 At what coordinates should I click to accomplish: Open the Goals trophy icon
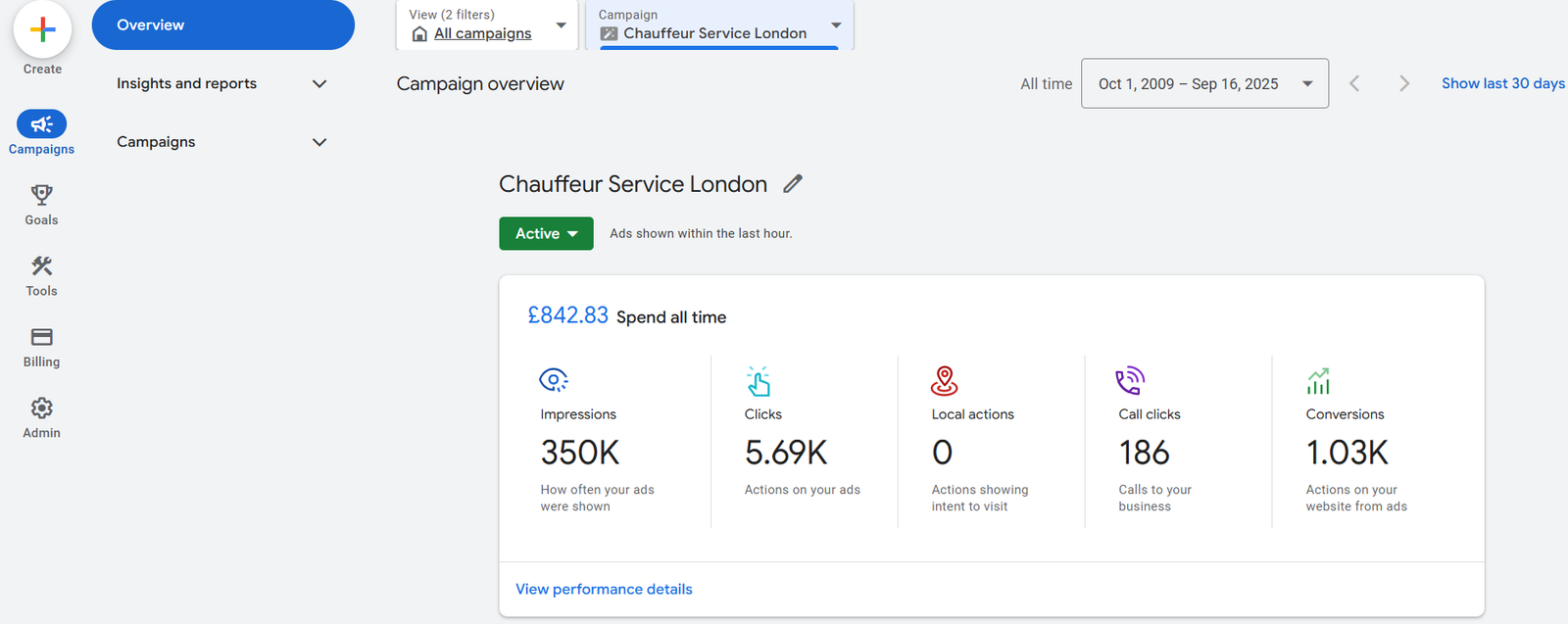click(x=41, y=195)
